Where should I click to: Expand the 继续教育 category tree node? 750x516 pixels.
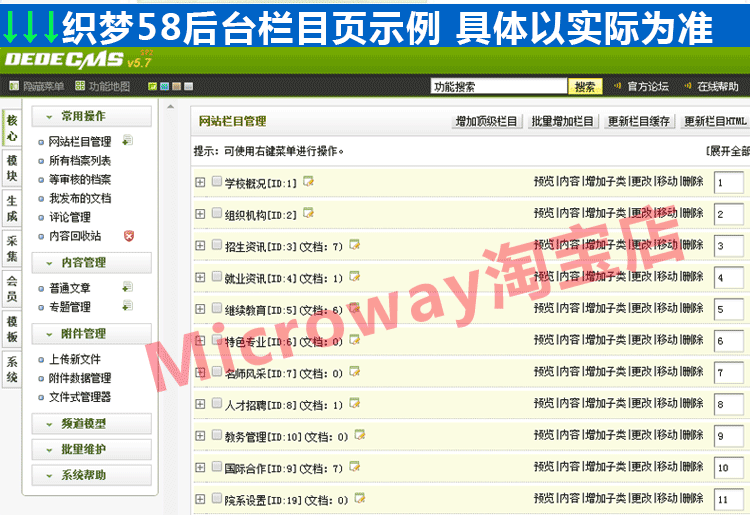[200, 309]
